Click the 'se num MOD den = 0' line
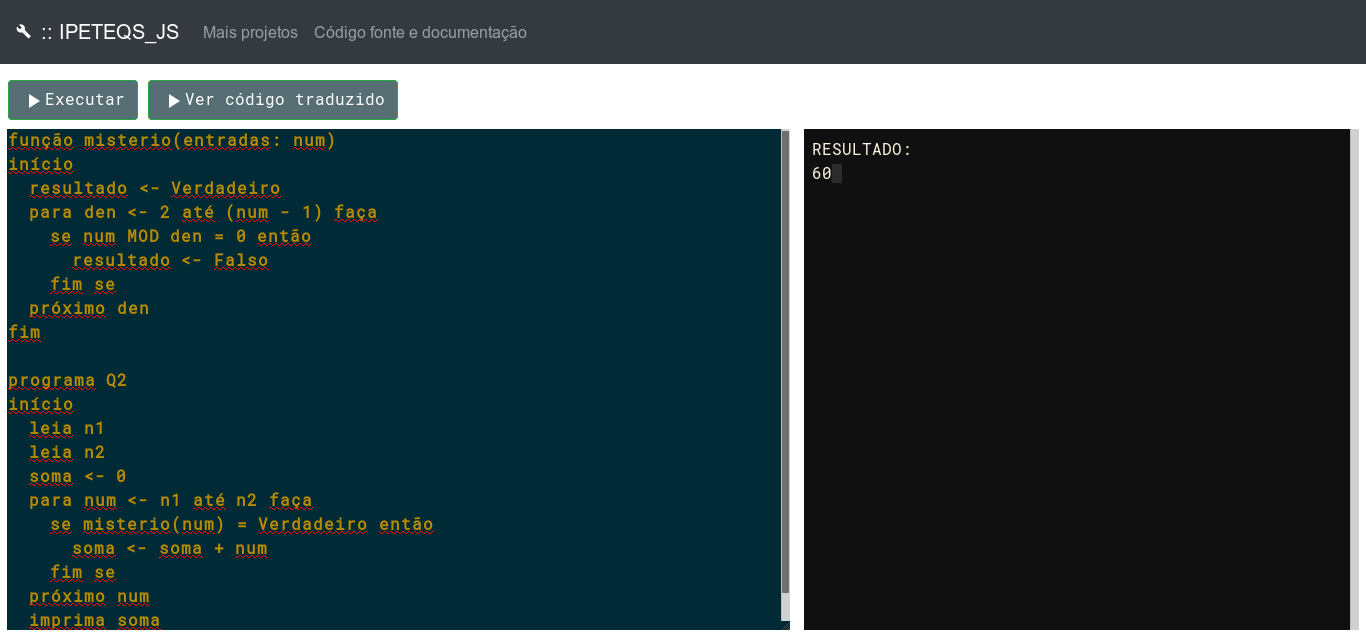 (181, 237)
